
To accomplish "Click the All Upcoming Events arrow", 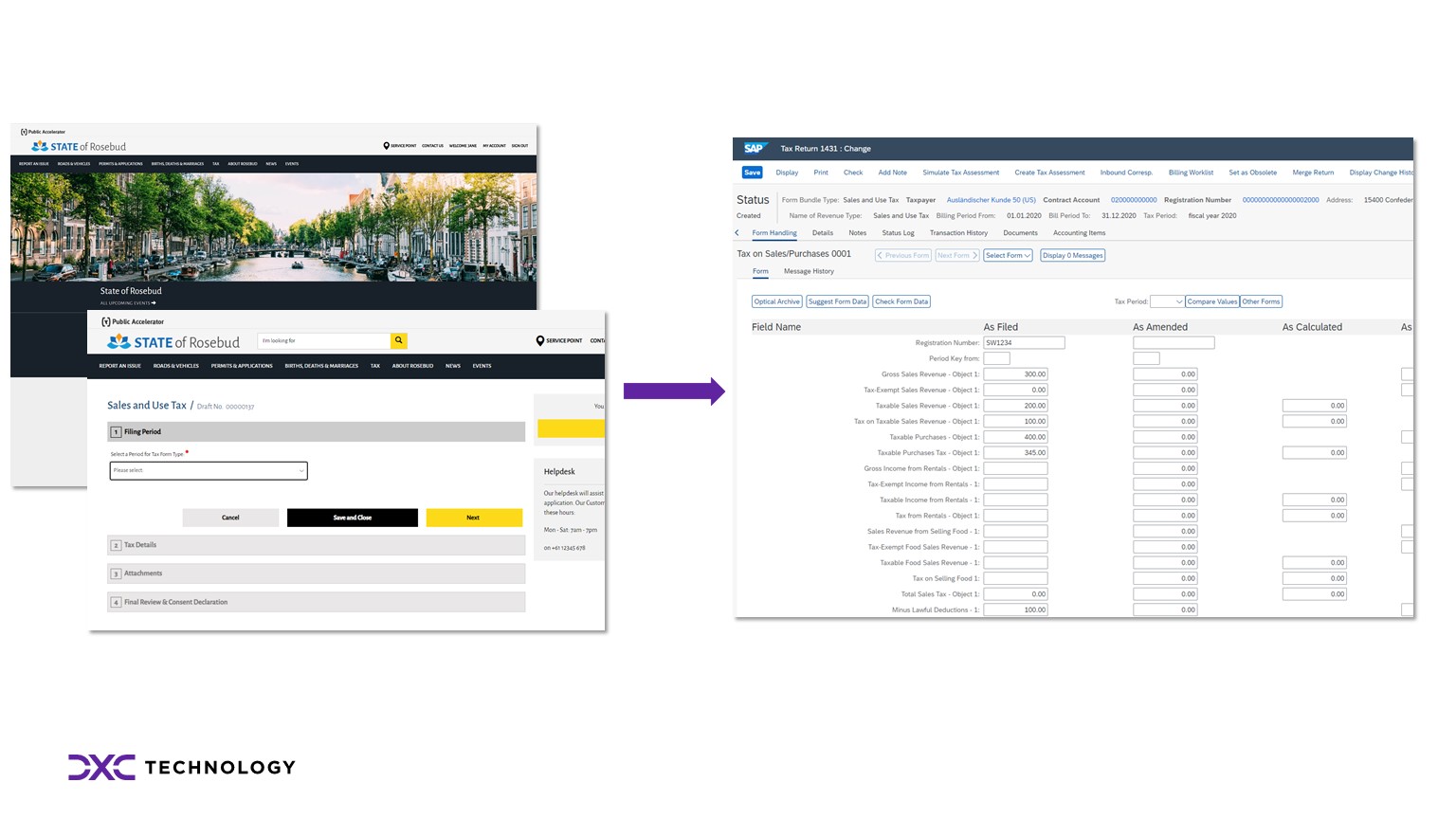I will [154, 303].
